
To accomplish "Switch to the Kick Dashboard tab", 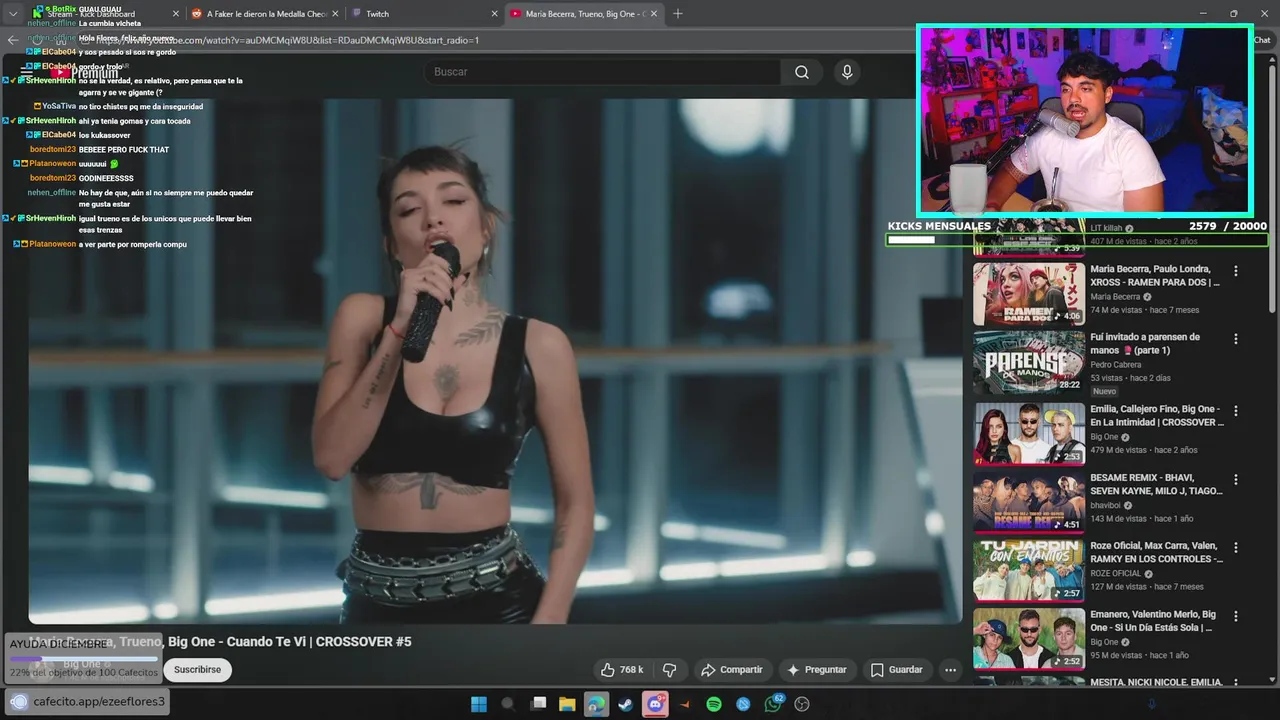I will point(104,14).
